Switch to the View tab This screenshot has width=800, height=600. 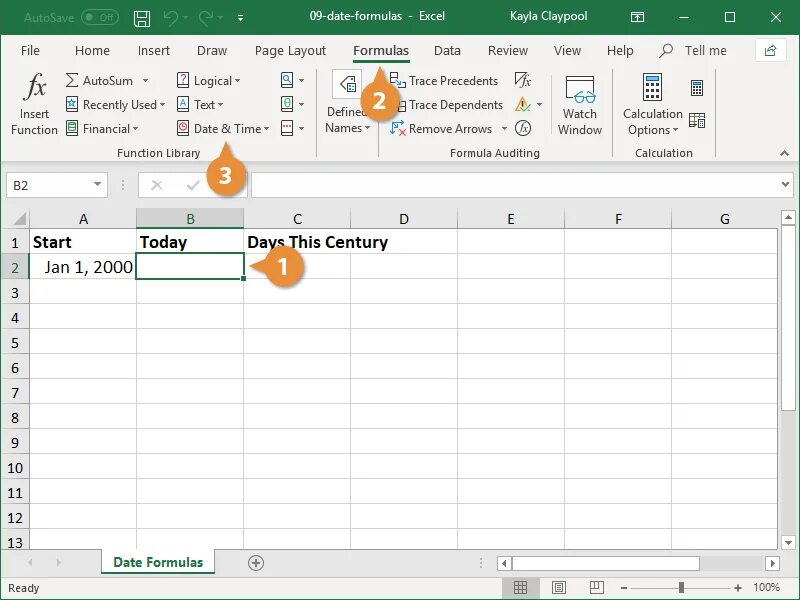pos(567,51)
